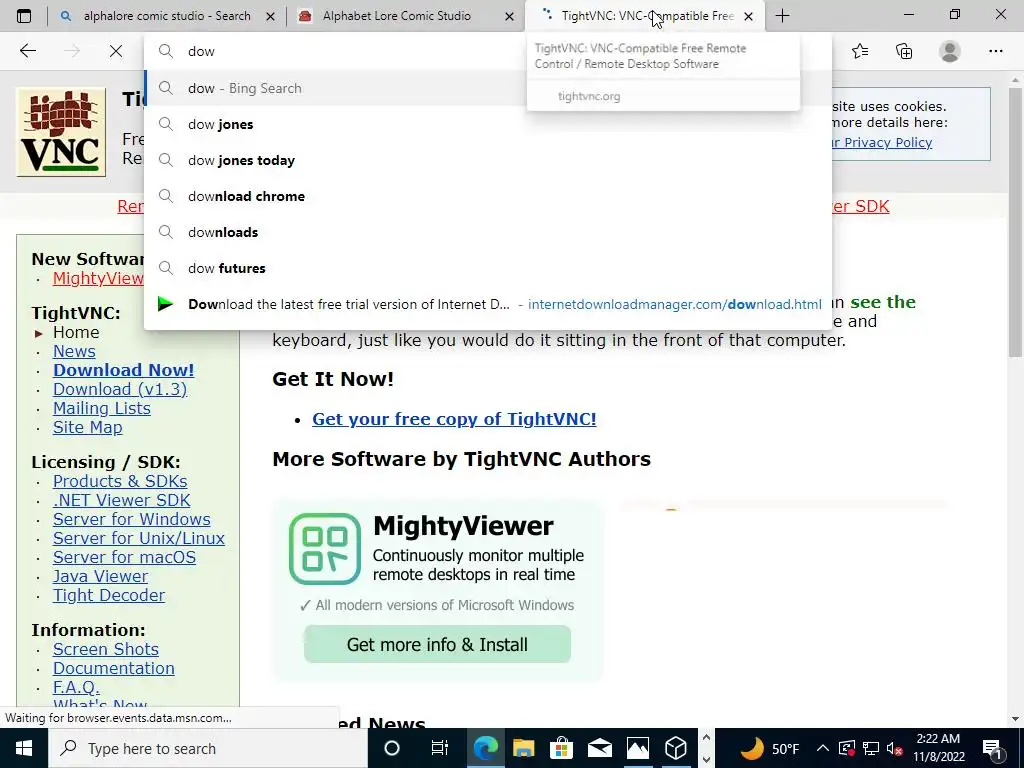Open the Products & SDKs link
Viewport: 1024px width, 768px height.
[120, 481]
